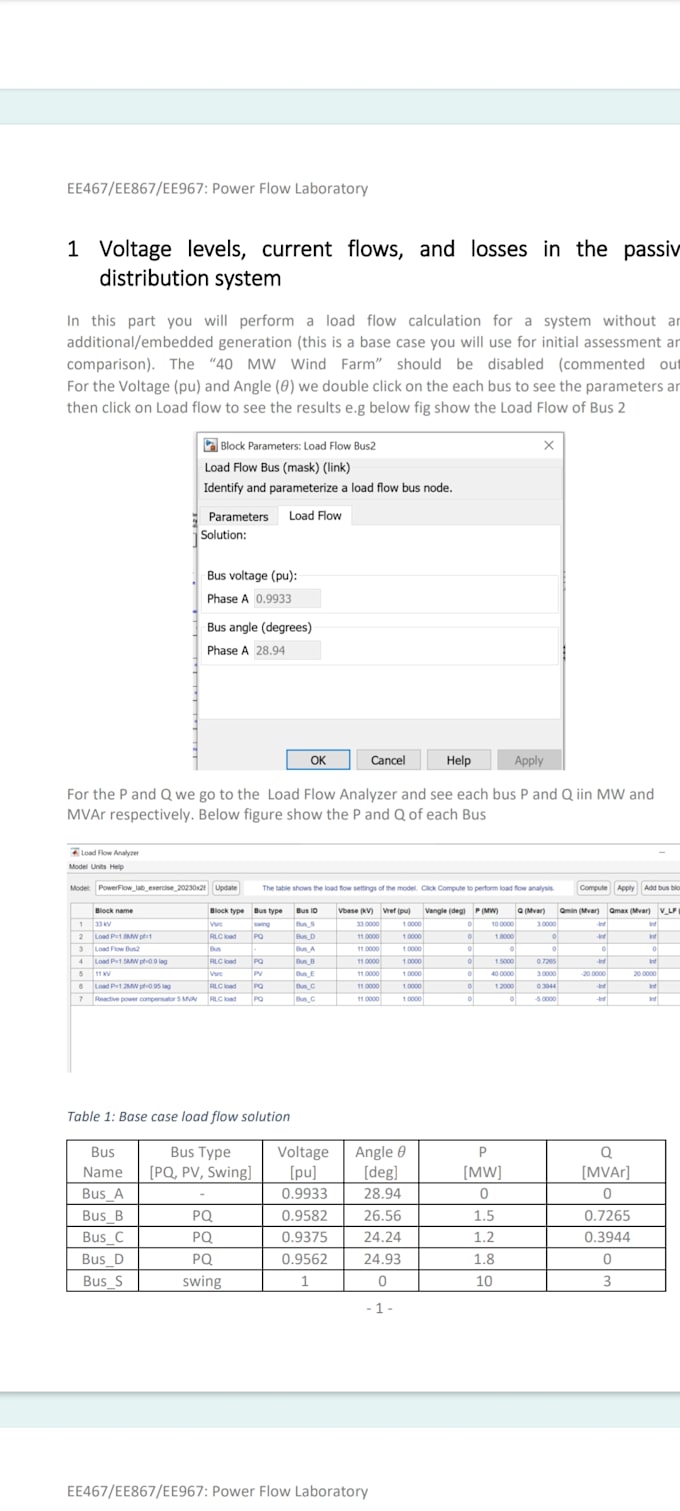Click Compute to run load flow analysis
The image size is (680, 1511).
(x=594, y=887)
